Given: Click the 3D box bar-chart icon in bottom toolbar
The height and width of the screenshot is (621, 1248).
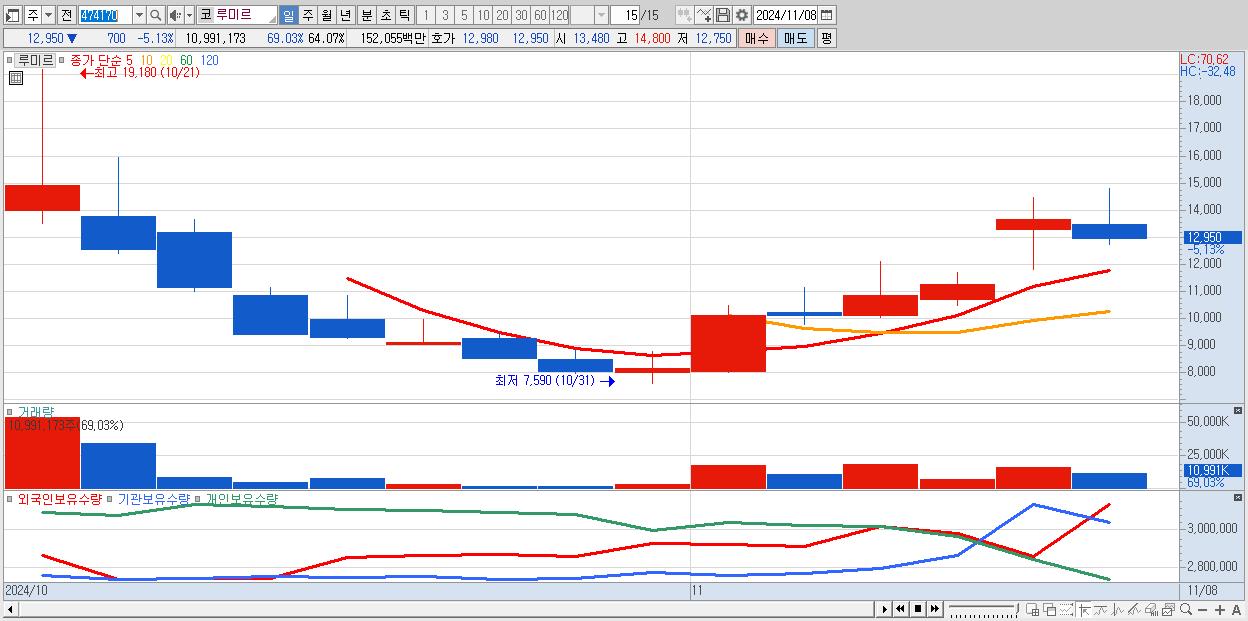Looking at the screenshot, I should pyautogui.click(x=1152, y=609).
